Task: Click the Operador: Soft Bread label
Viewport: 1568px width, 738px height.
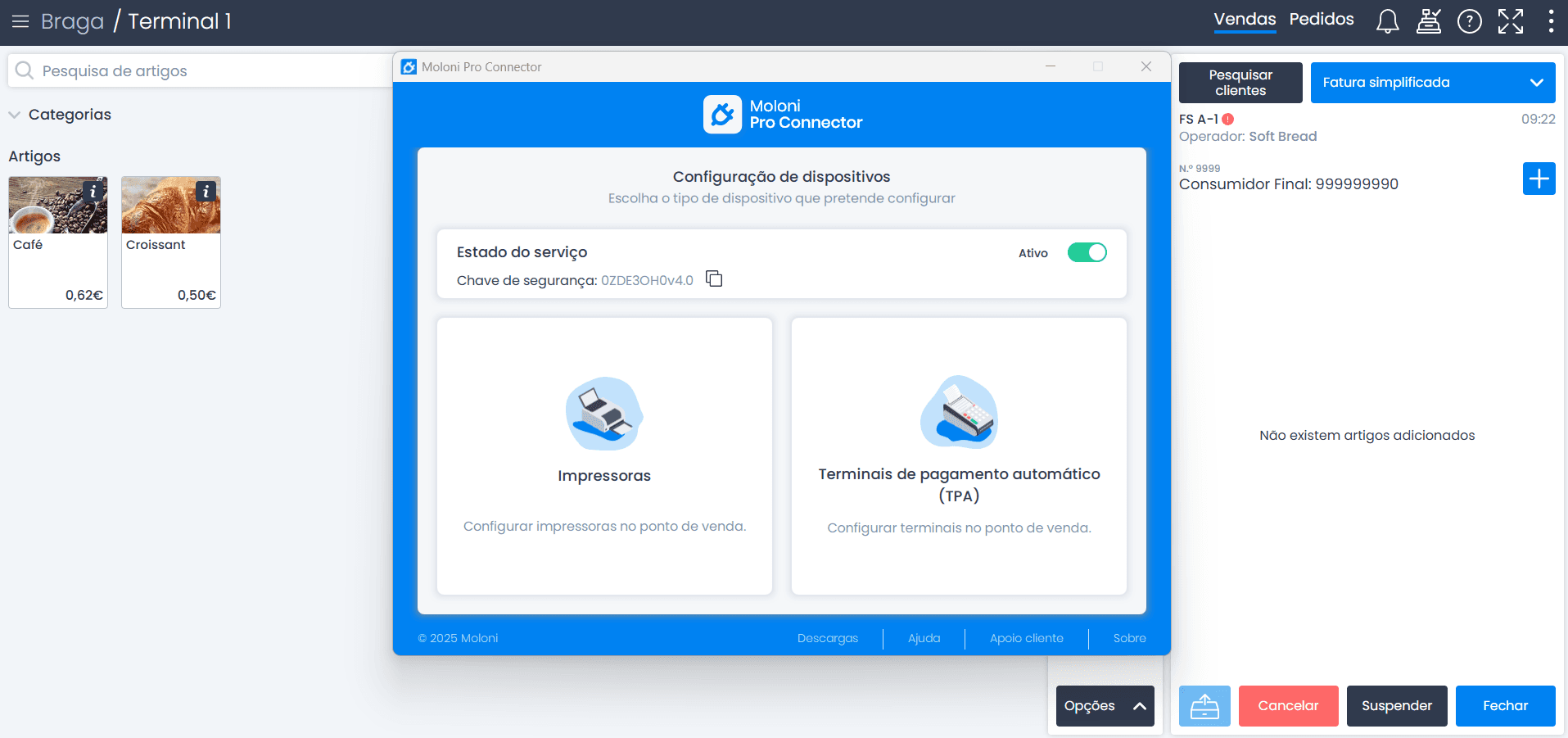Action: [1248, 137]
